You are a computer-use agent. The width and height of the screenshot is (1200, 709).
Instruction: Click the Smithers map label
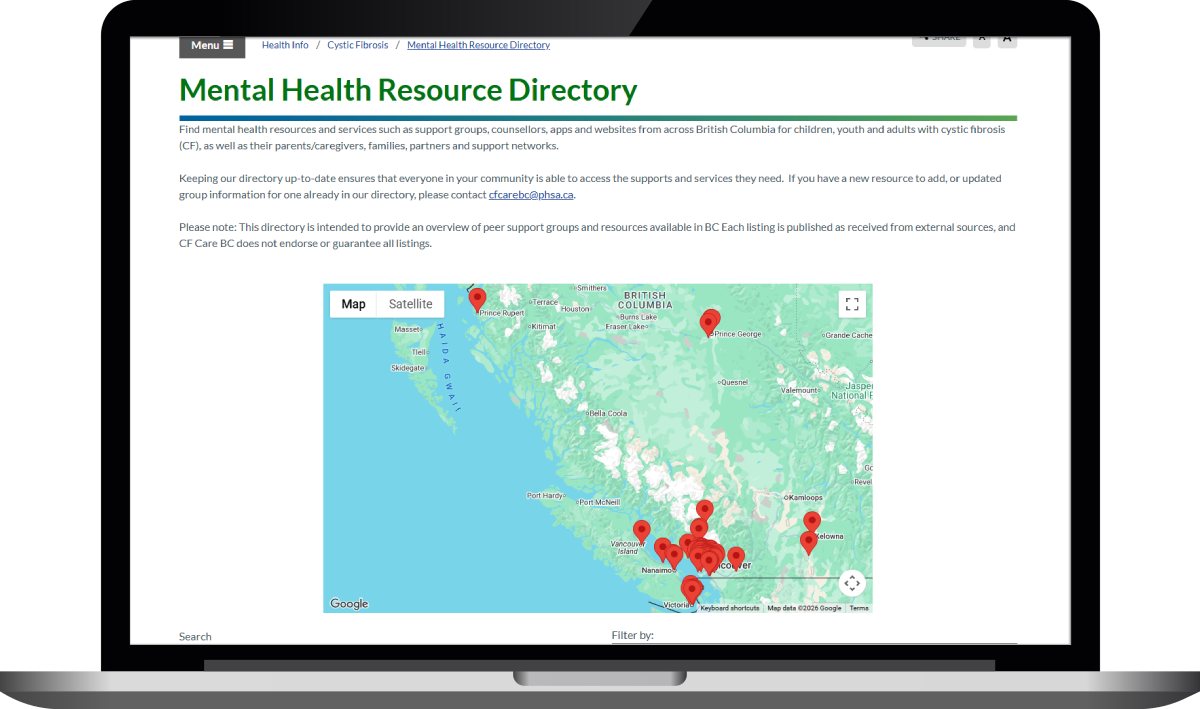click(592, 288)
